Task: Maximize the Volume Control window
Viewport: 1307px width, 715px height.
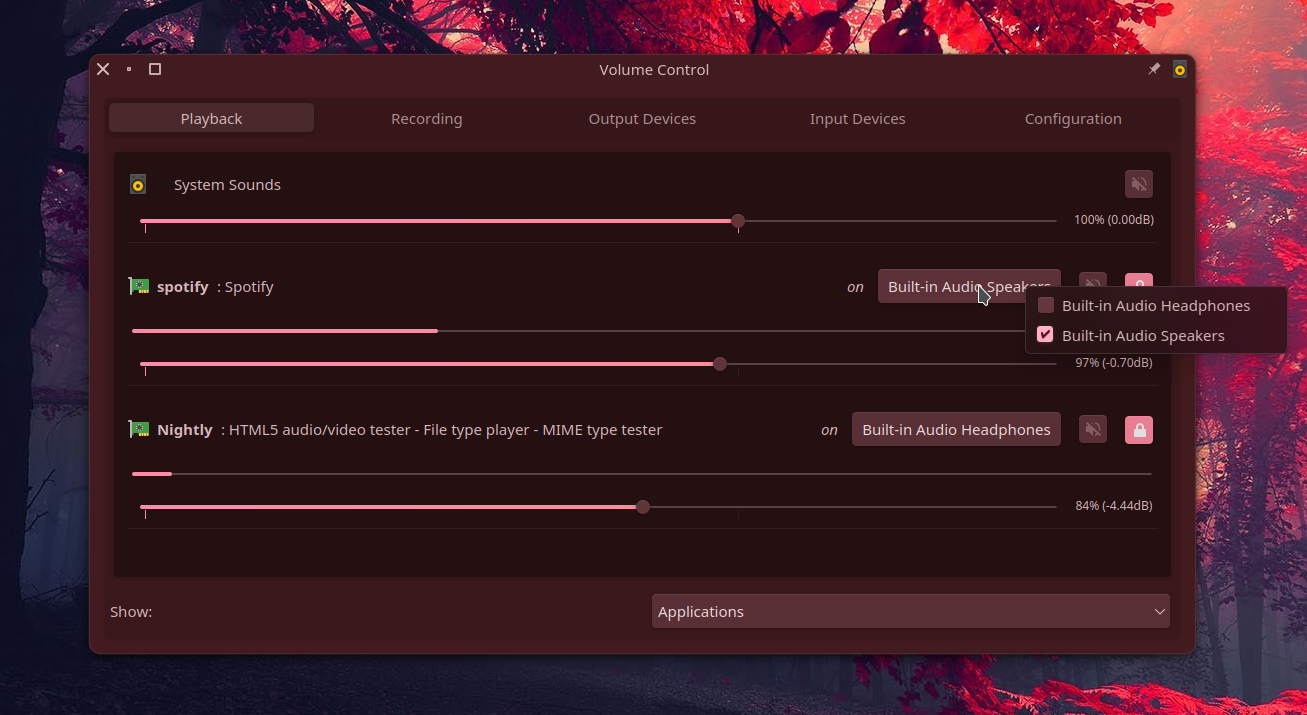Action: tap(155, 69)
